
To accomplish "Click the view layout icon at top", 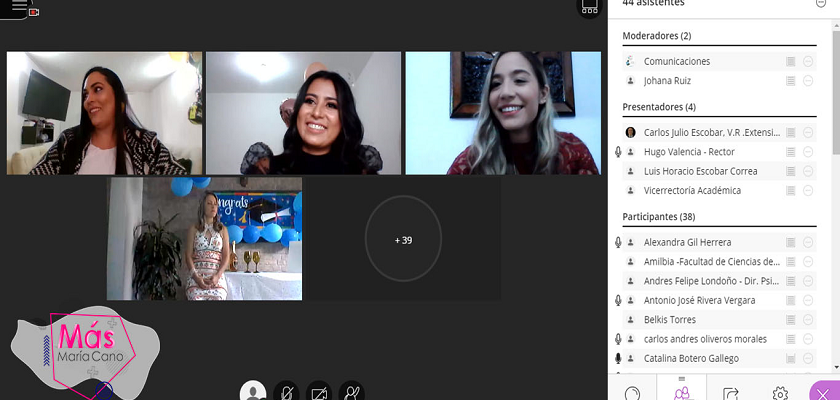I will 590,6.
